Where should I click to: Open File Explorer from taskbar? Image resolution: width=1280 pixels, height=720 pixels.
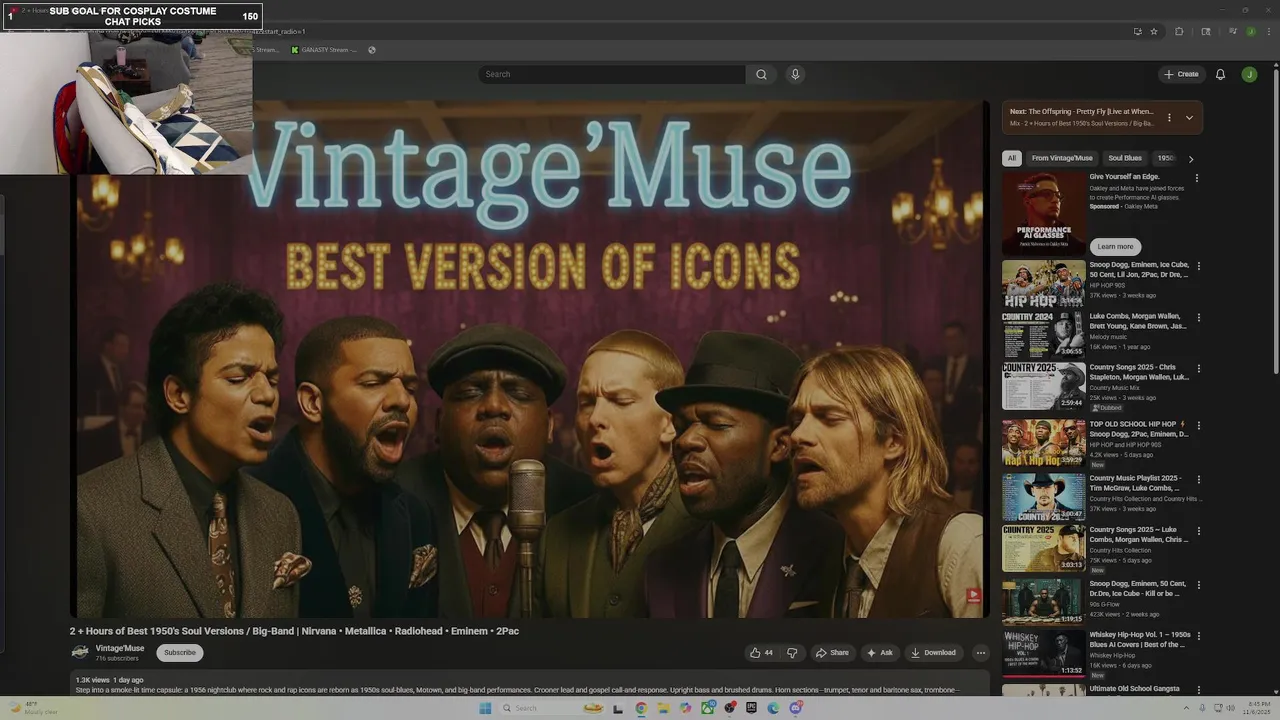pos(663,708)
